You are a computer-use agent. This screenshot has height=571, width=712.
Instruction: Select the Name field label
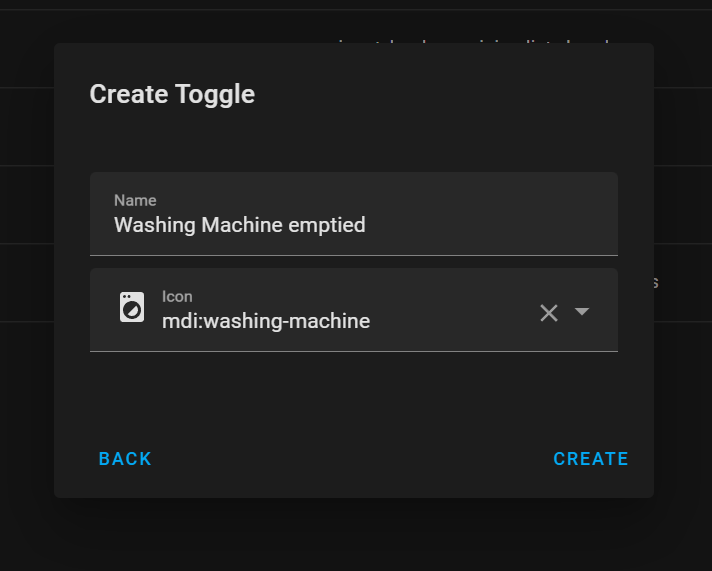click(135, 200)
